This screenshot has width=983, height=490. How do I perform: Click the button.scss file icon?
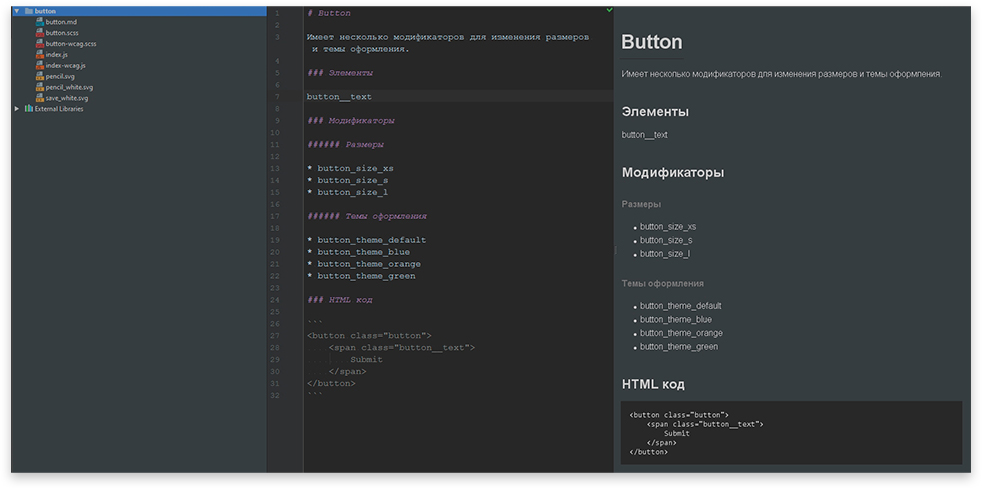[39, 33]
